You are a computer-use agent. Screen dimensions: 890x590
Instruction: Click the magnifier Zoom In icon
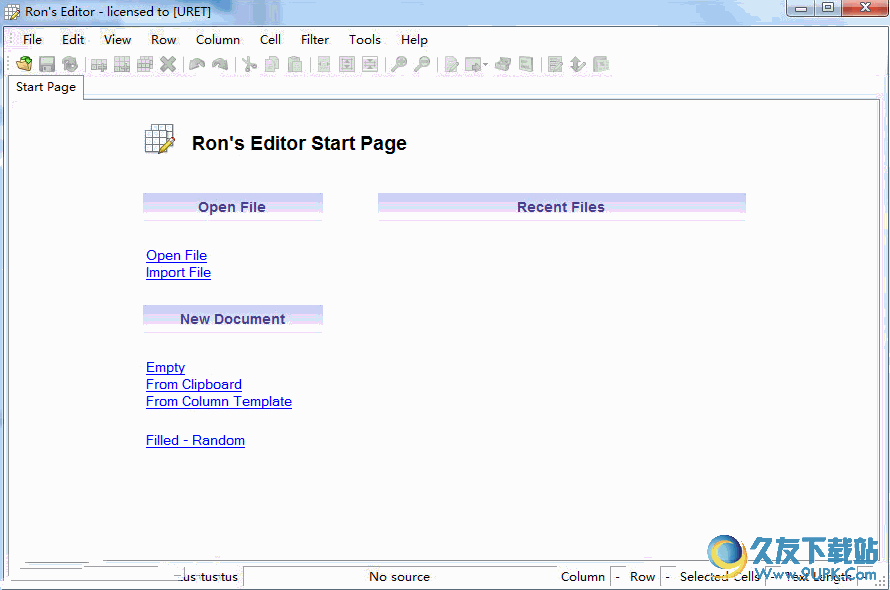(399, 64)
